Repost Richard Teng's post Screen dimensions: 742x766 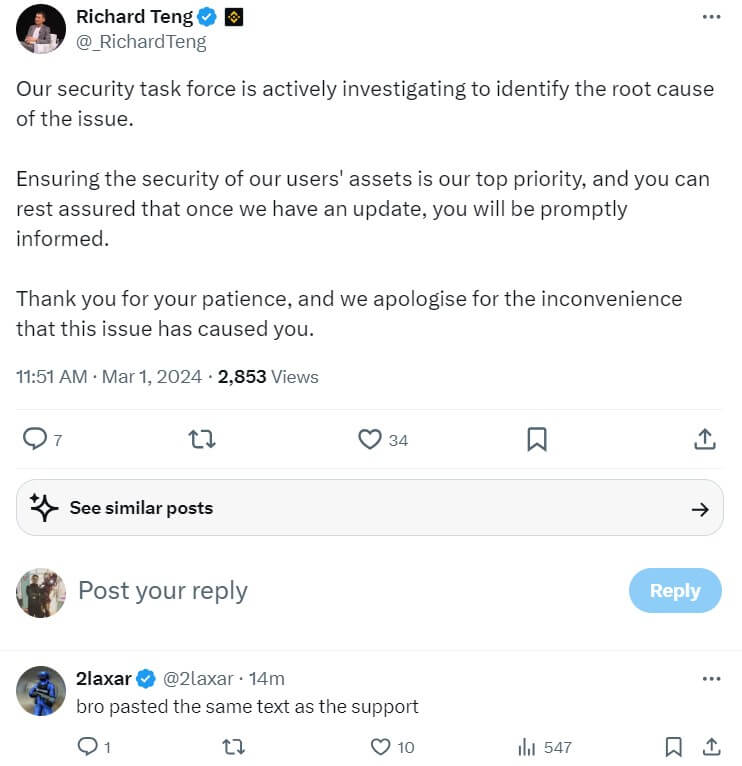click(202, 439)
